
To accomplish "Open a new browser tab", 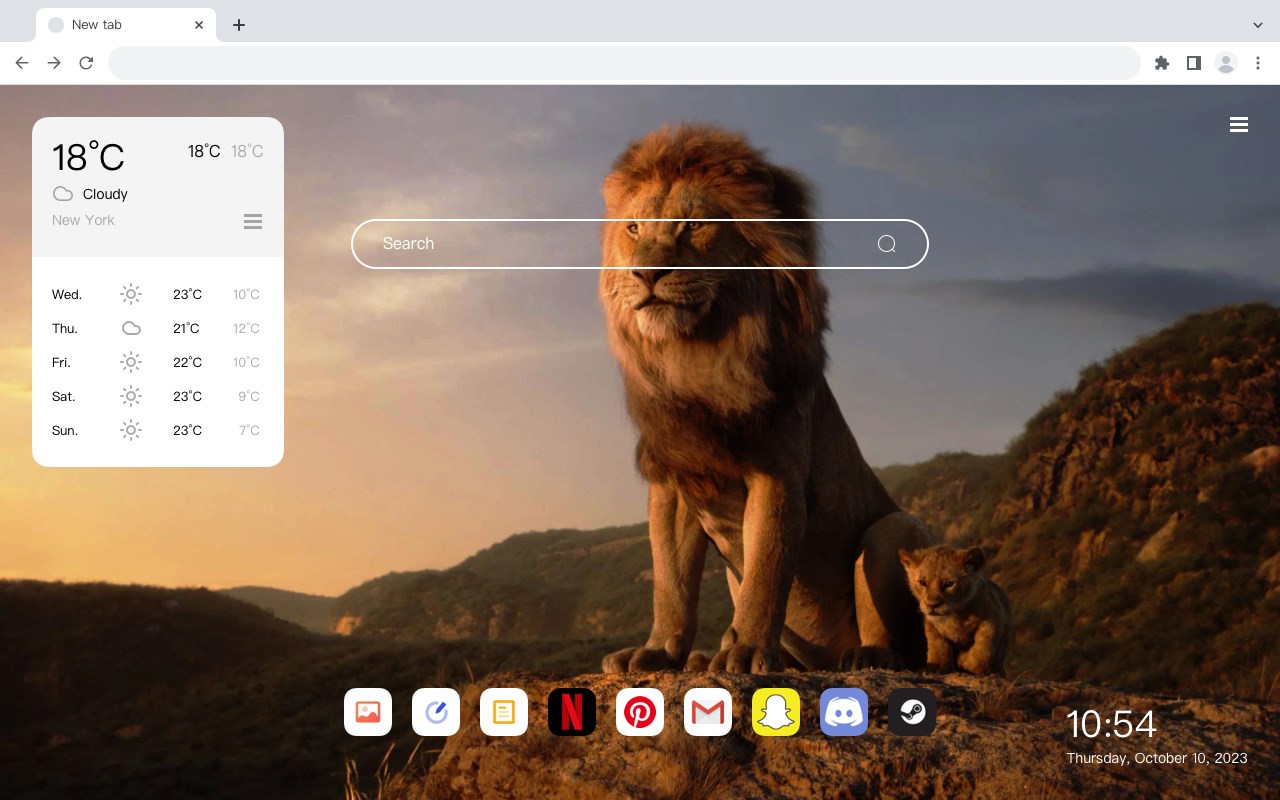I will (238, 25).
